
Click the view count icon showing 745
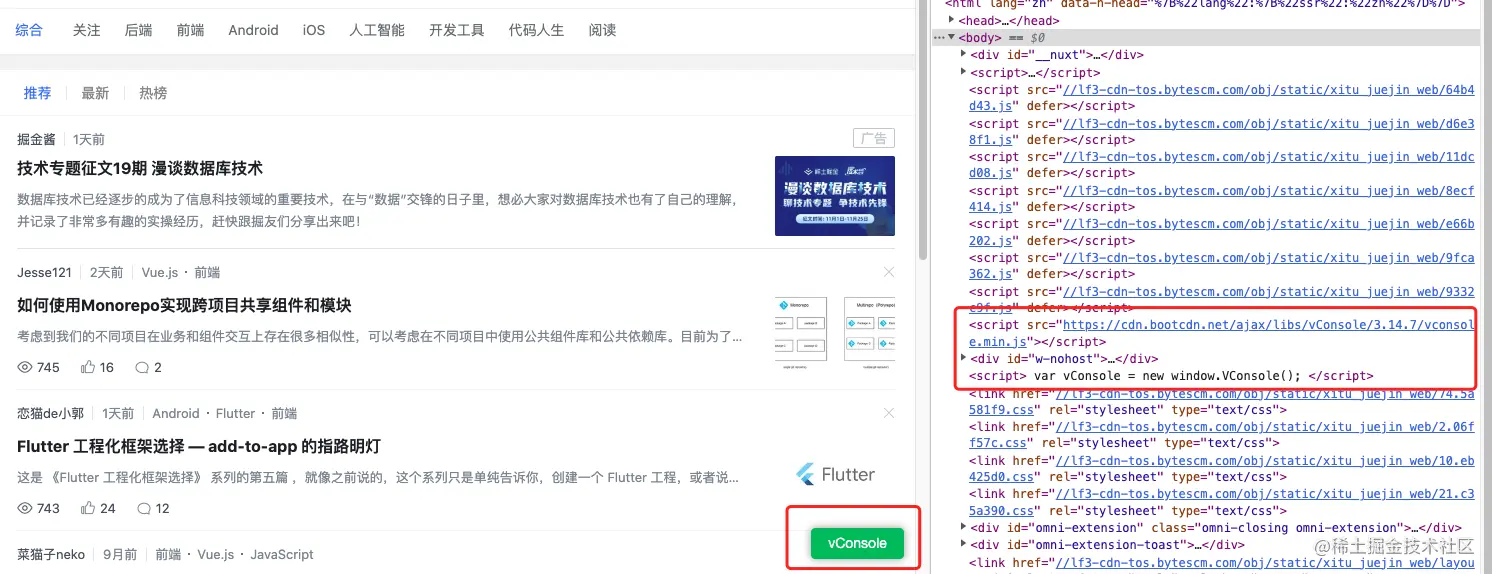pyautogui.click(x=26, y=367)
